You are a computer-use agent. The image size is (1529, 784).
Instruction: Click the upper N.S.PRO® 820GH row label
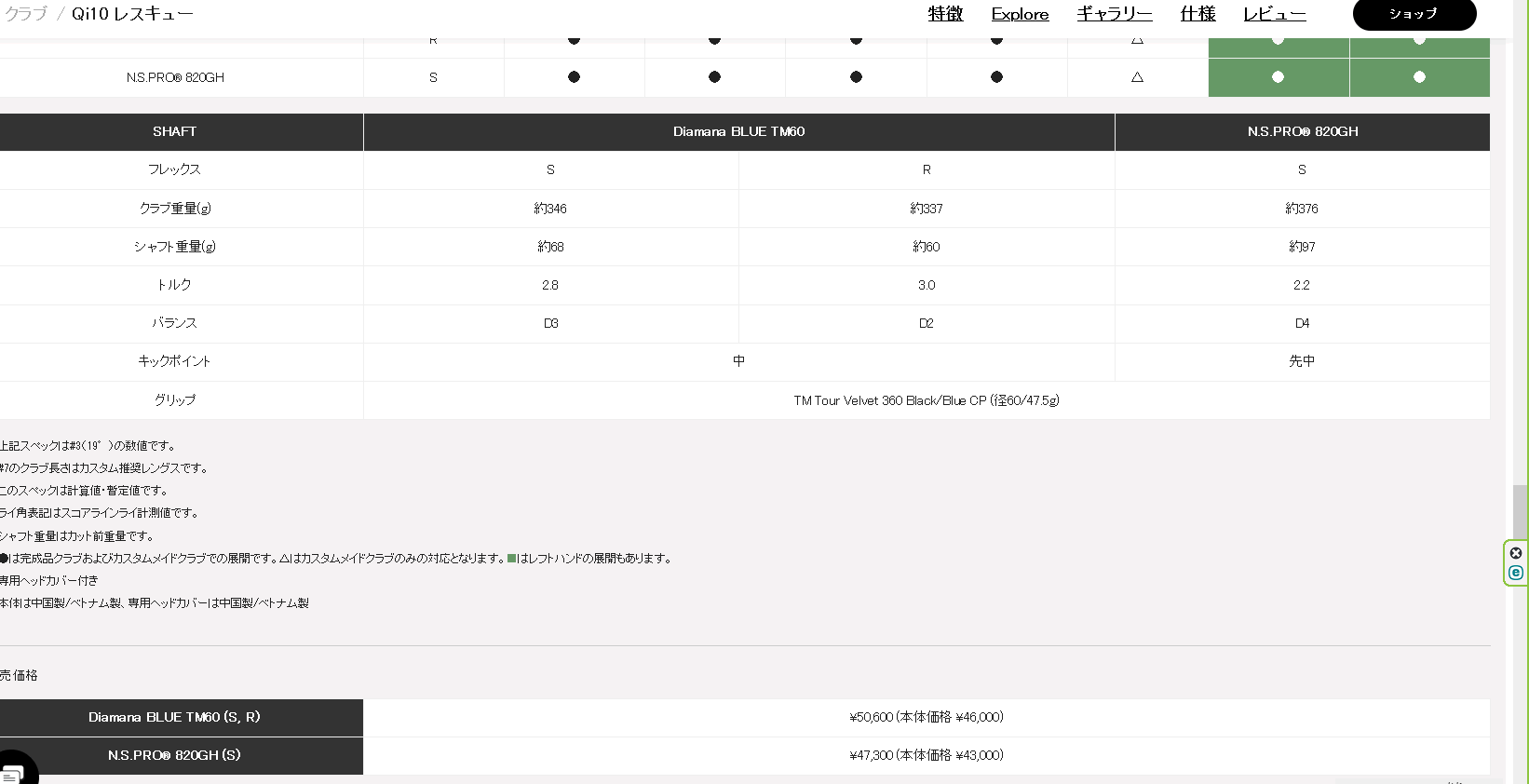(x=175, y=77)
